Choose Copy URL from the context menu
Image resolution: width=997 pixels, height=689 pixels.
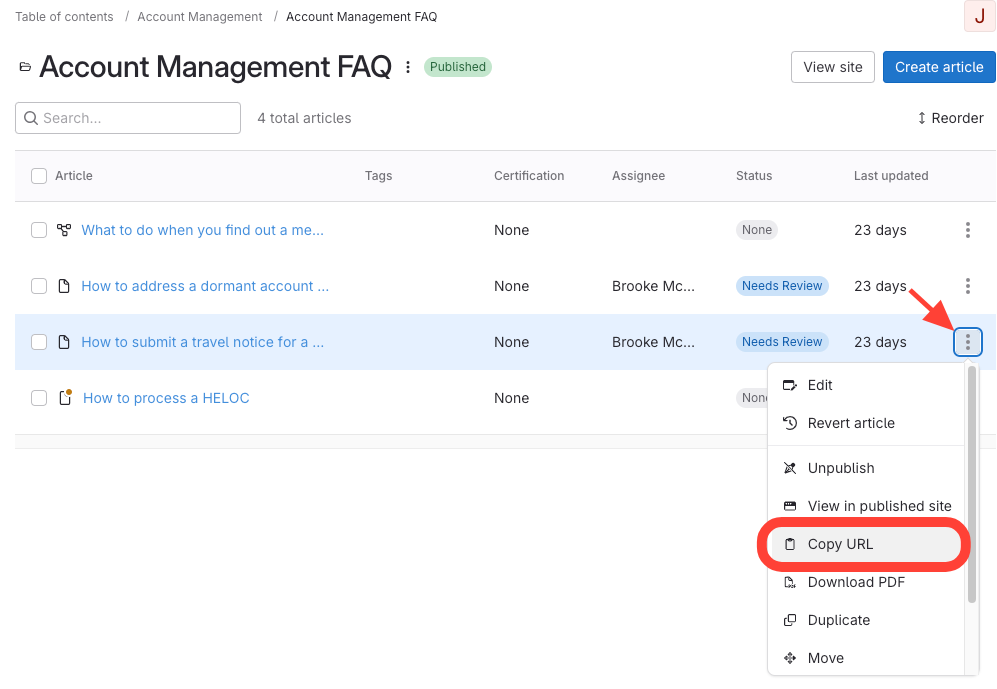coord(840,544)
